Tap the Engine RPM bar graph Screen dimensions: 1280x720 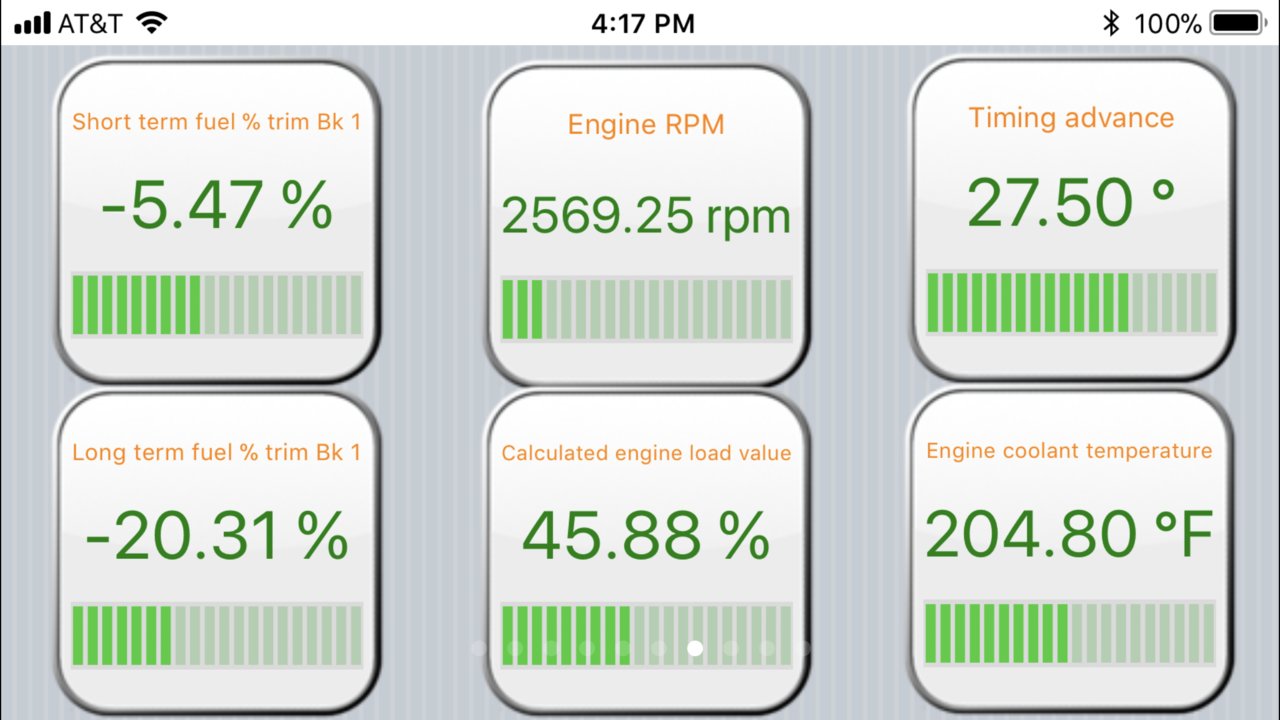point(646,310)
